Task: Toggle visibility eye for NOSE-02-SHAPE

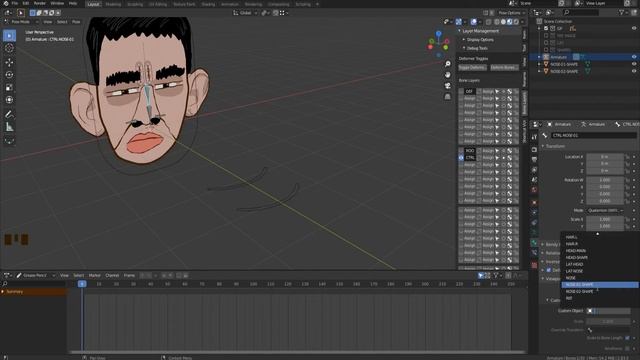Action: pos(634,71)
